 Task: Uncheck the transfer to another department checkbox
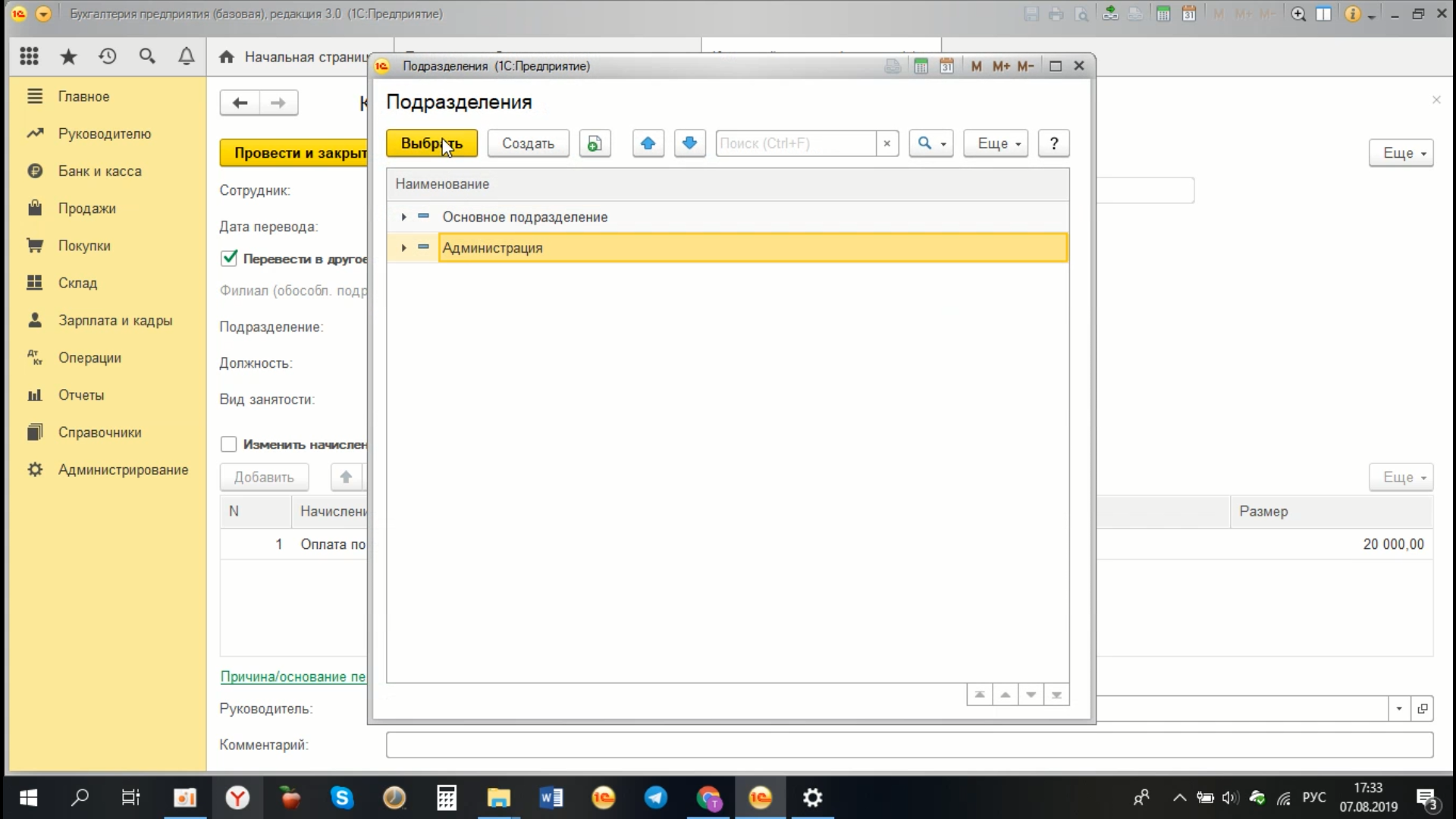coord(229,259)
